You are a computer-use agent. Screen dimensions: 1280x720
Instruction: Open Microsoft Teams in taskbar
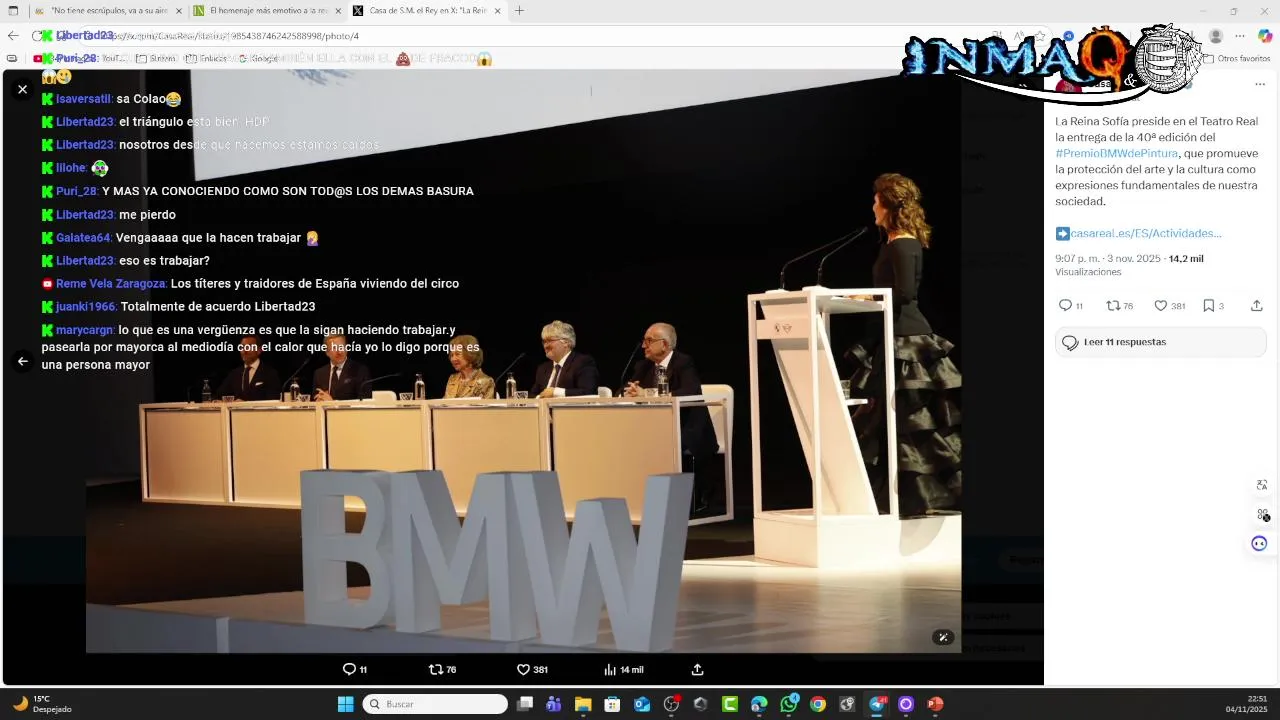pos(554,704)
